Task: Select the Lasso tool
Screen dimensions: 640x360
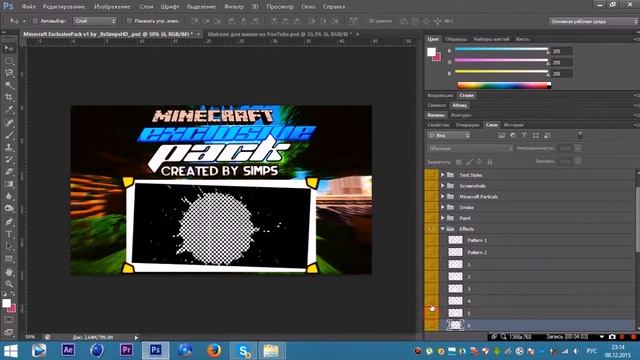Action: [9, 73]
